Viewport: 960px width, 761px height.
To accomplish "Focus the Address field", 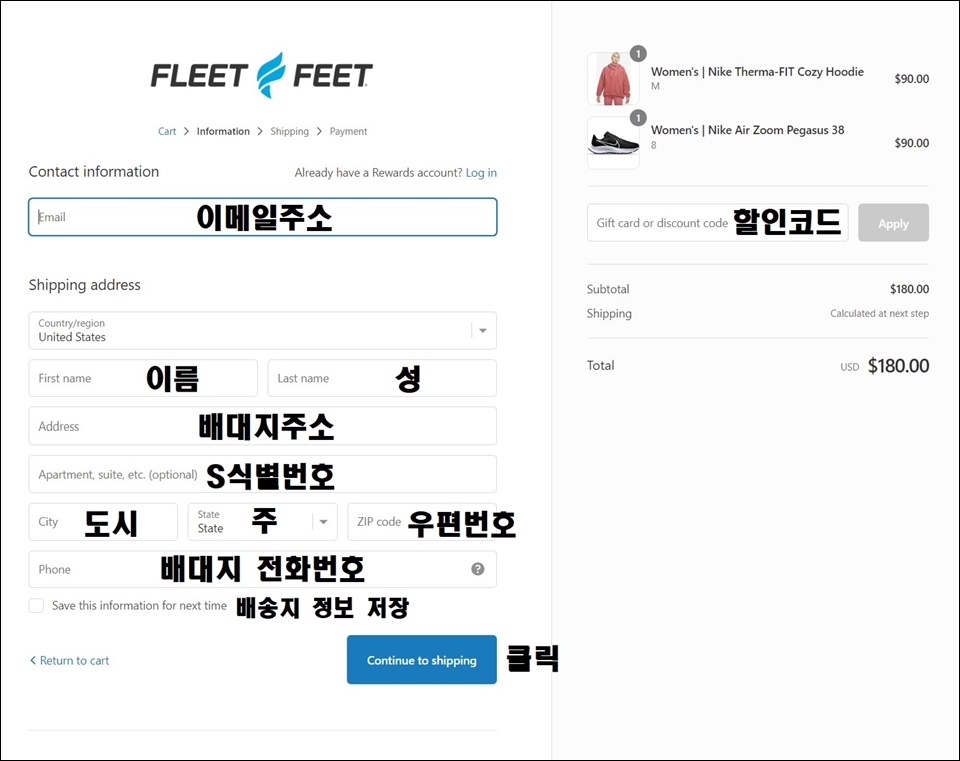I will click(x=263, y=425).
